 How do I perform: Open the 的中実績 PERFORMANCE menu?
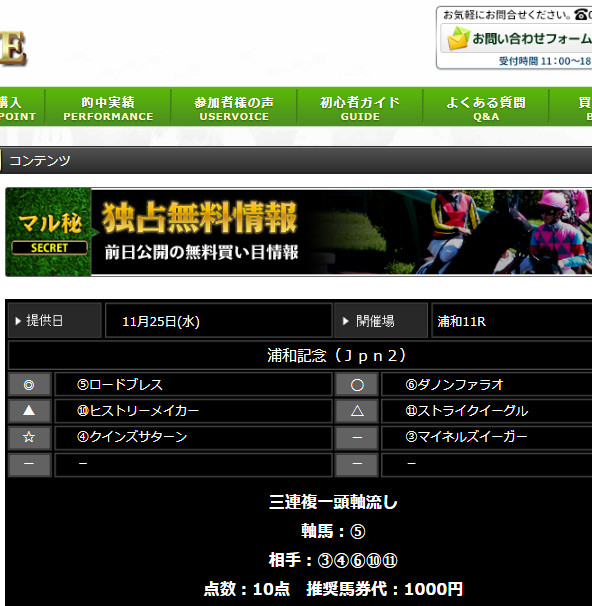point(108,107)
